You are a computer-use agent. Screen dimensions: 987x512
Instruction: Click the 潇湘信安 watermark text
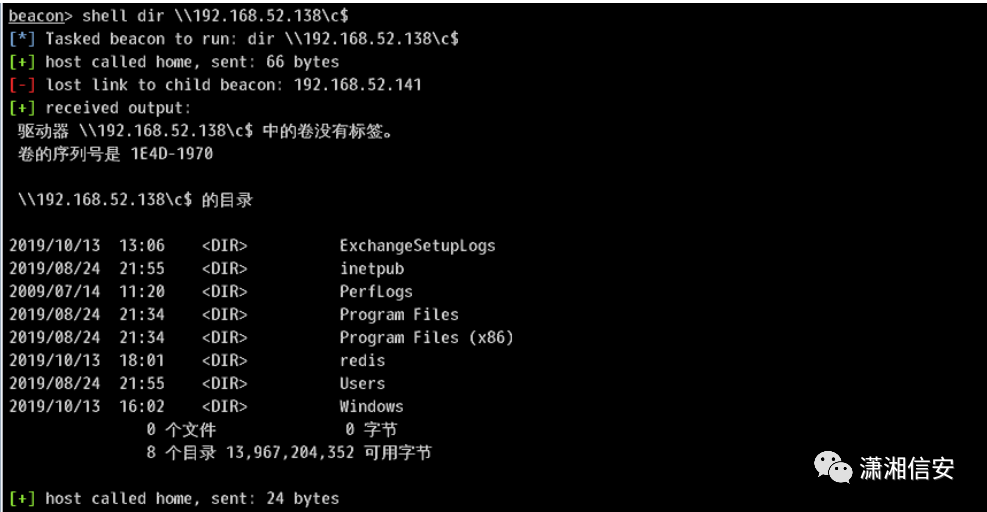(x=906, y=469)
